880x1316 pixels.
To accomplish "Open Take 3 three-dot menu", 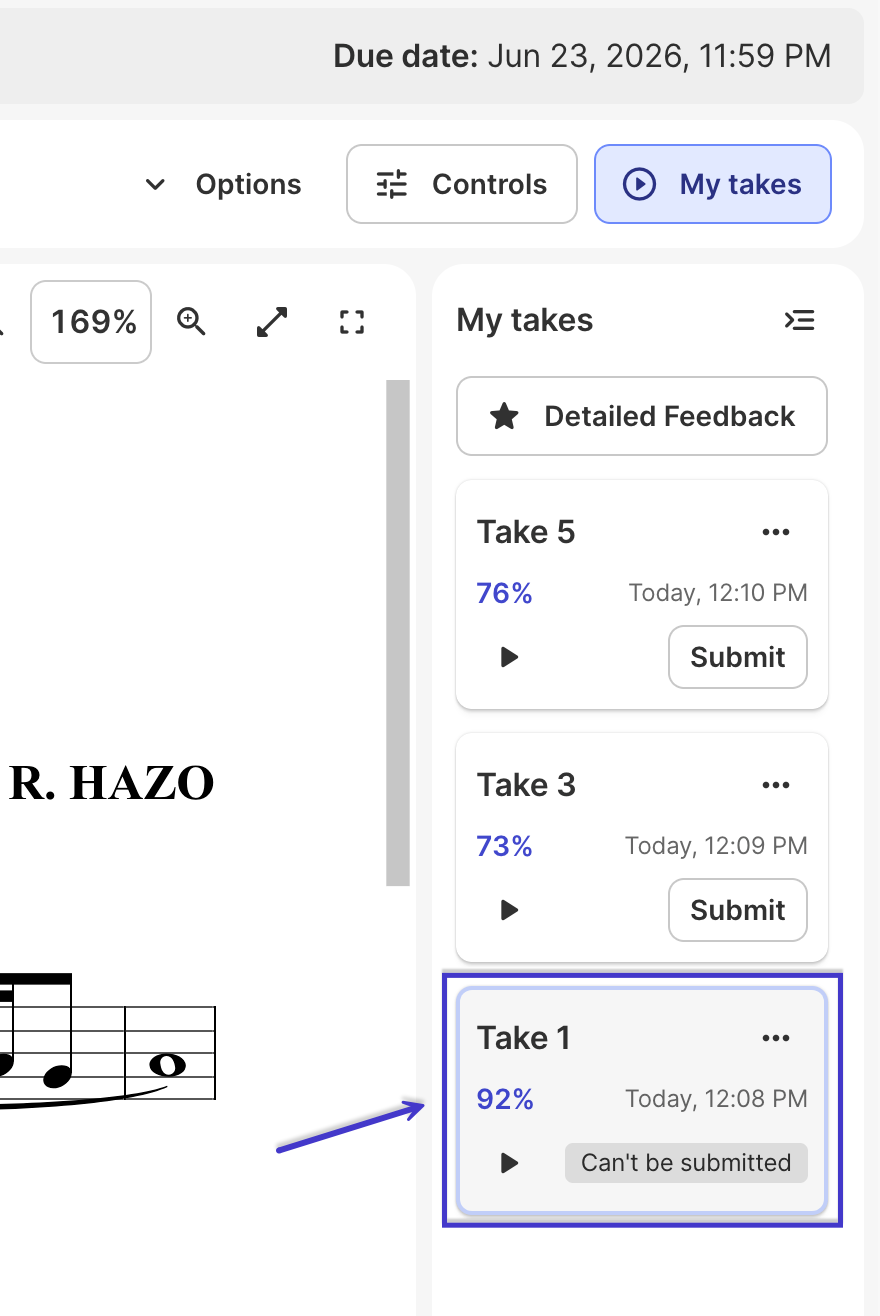I will point(776,785).
